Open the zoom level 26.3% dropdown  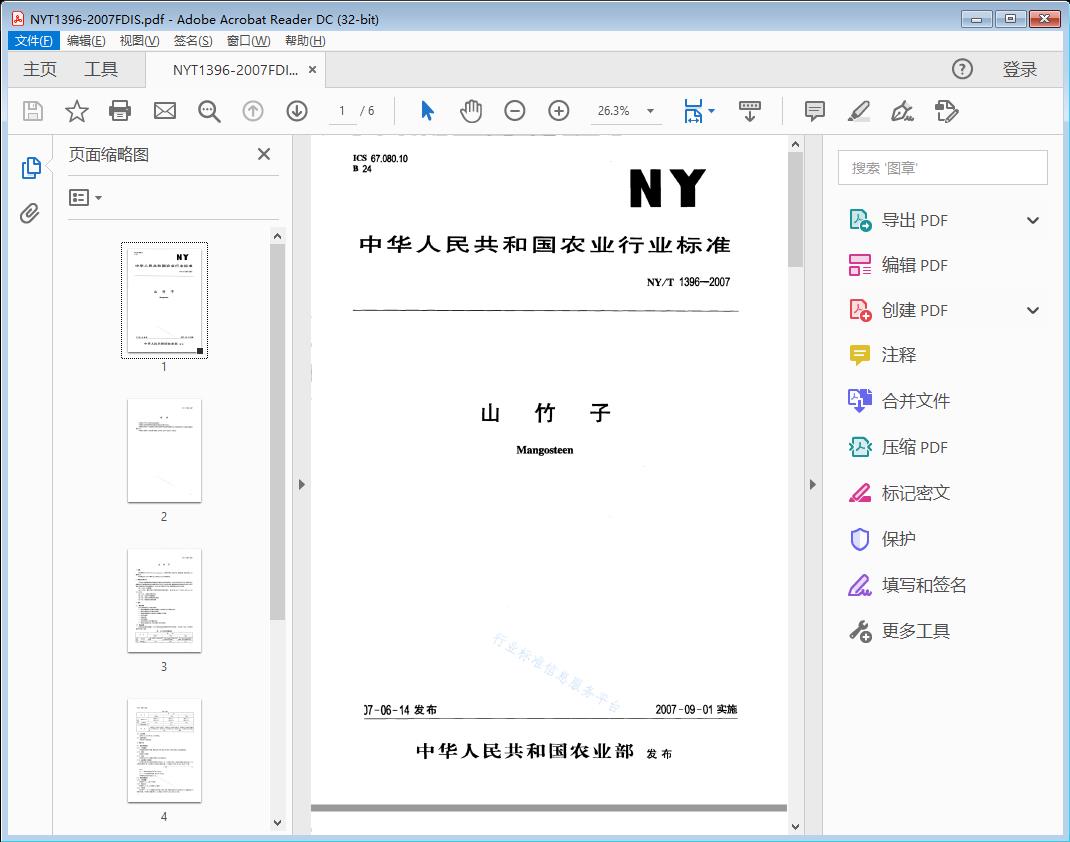pos(650,111)
